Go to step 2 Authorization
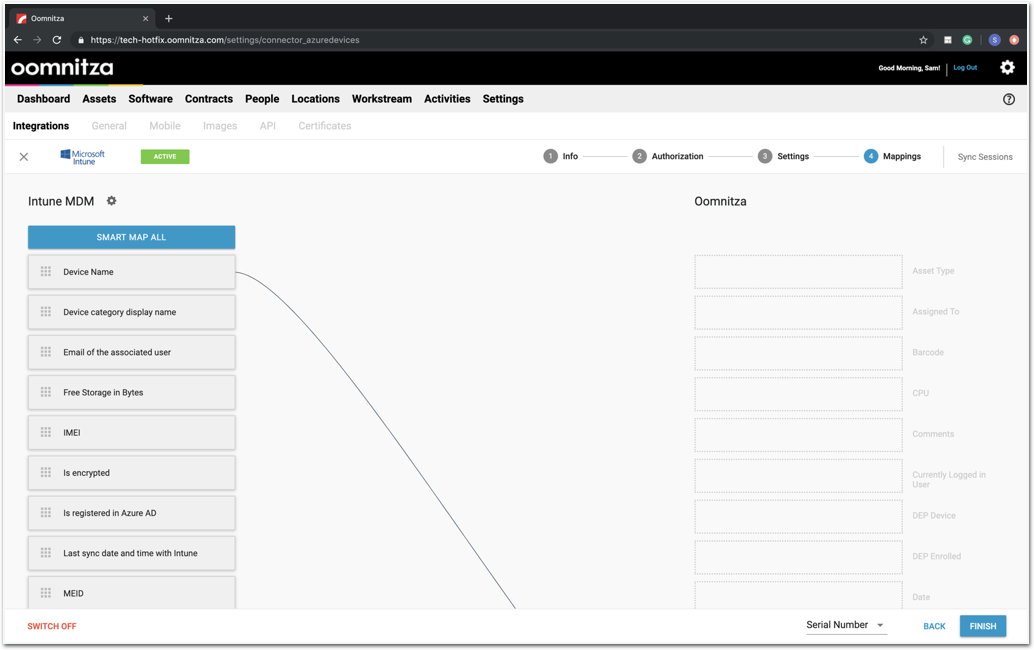Viewport: 1034px width, 650px height. pos(668,157)
